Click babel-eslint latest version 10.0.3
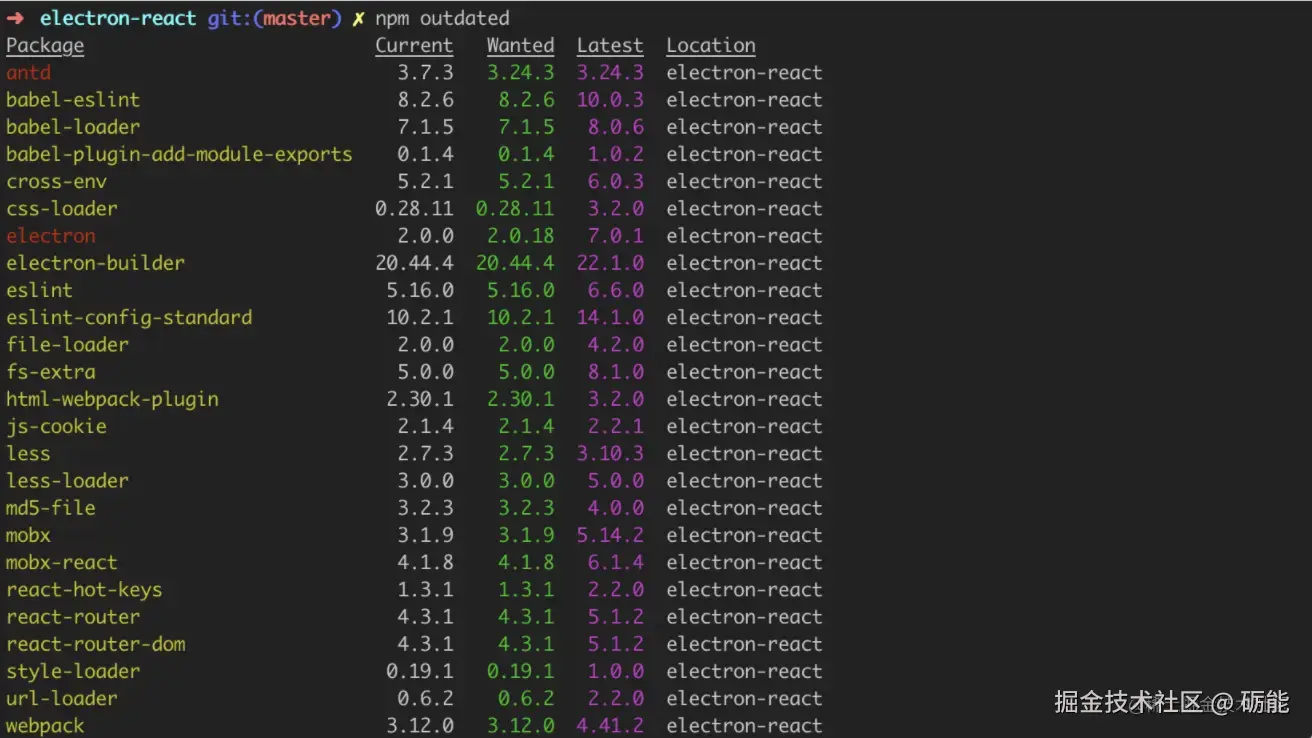The height and width of the screenshot is (738, 1312). point(610,100)
